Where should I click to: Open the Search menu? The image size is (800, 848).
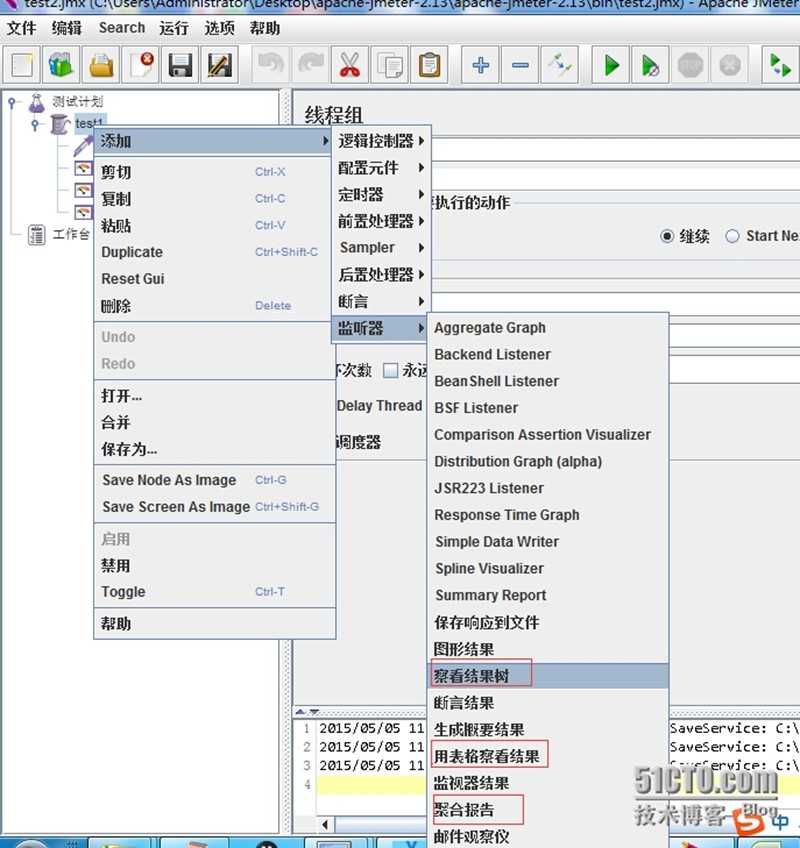click(x=122, y=28)
